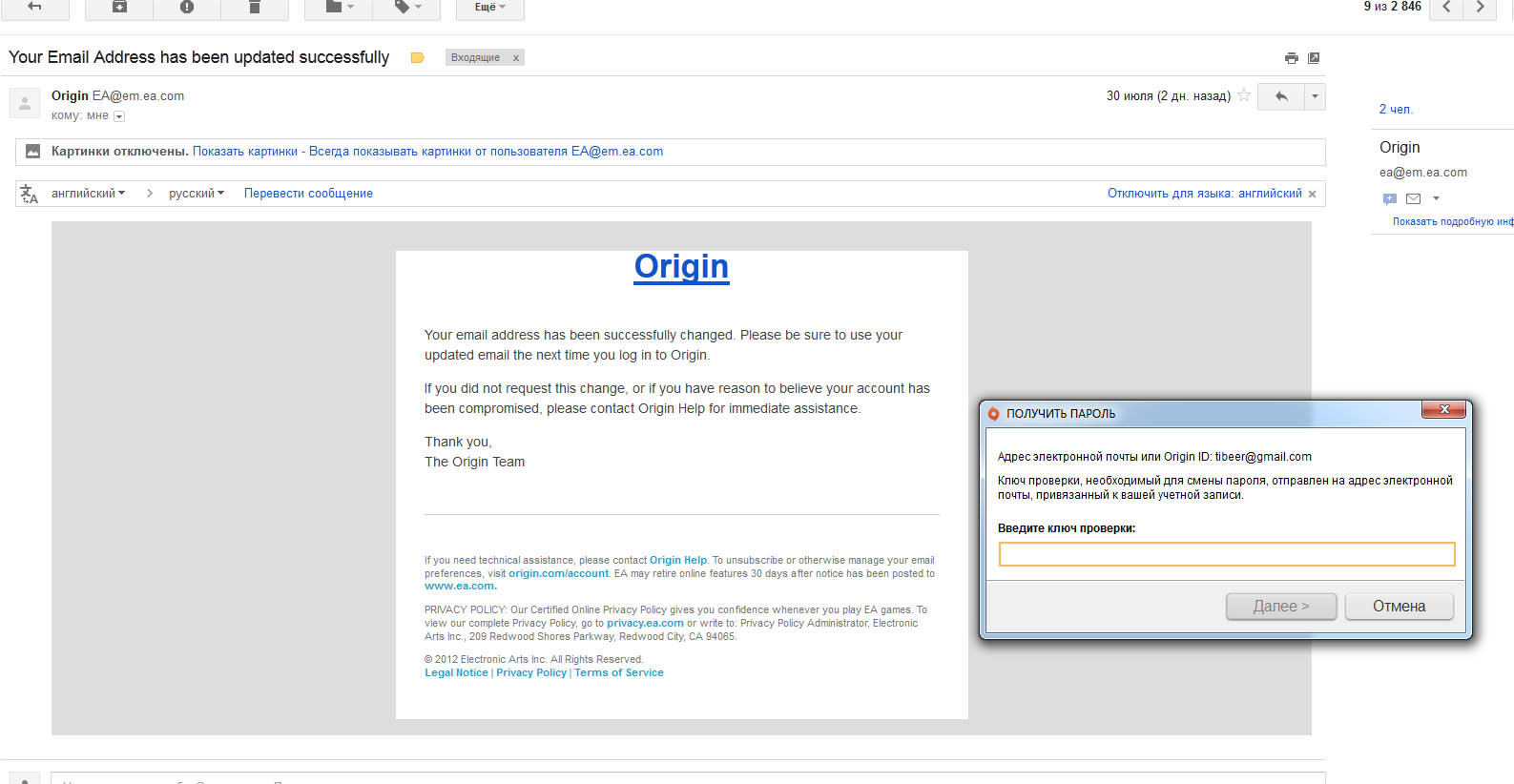Open contact options dropdown arrow
Viewport: 1514px width, 784px height.
click(x=1436, y=199)
